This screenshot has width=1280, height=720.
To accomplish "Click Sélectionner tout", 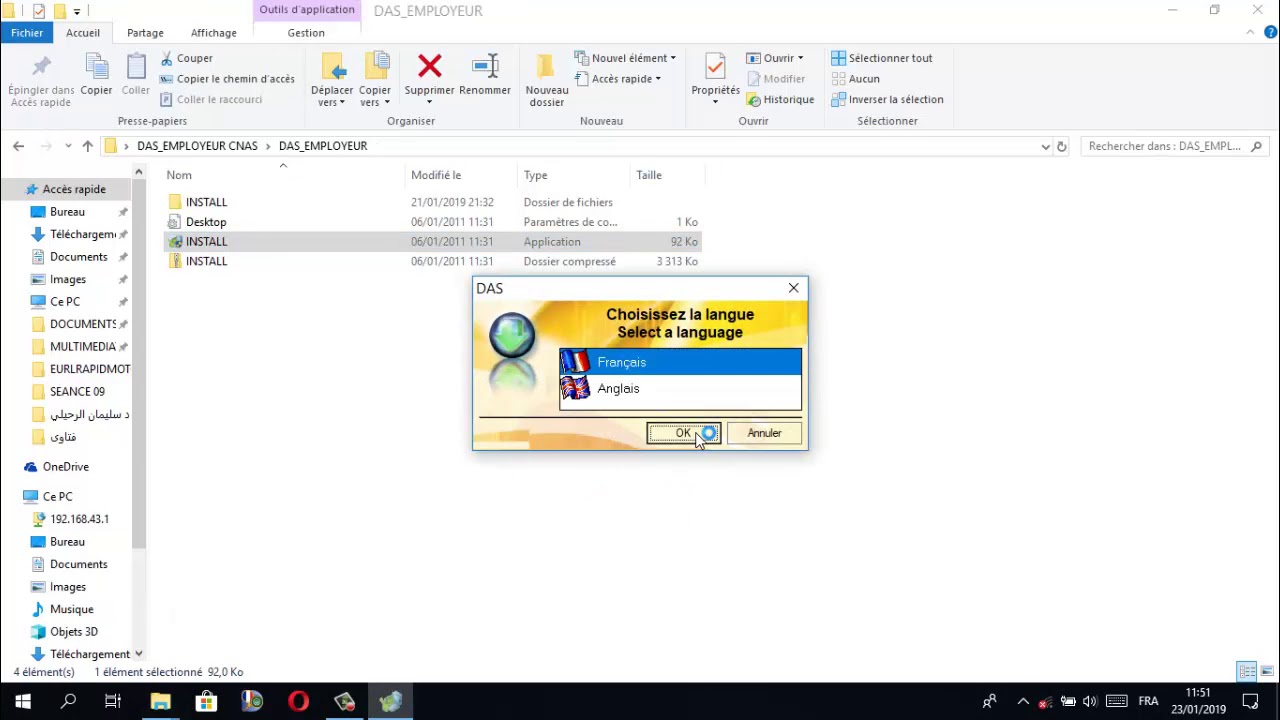I will (x=882, y=58).
